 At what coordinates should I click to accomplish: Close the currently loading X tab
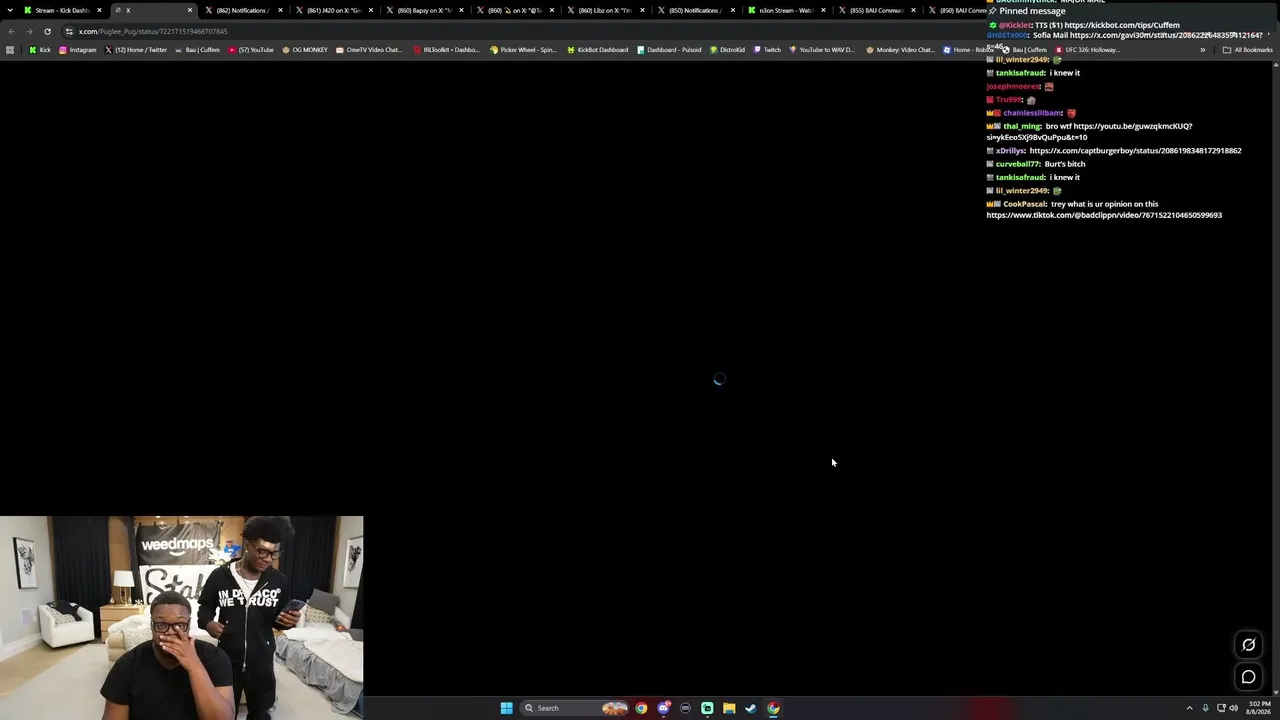tap(189, 10)
